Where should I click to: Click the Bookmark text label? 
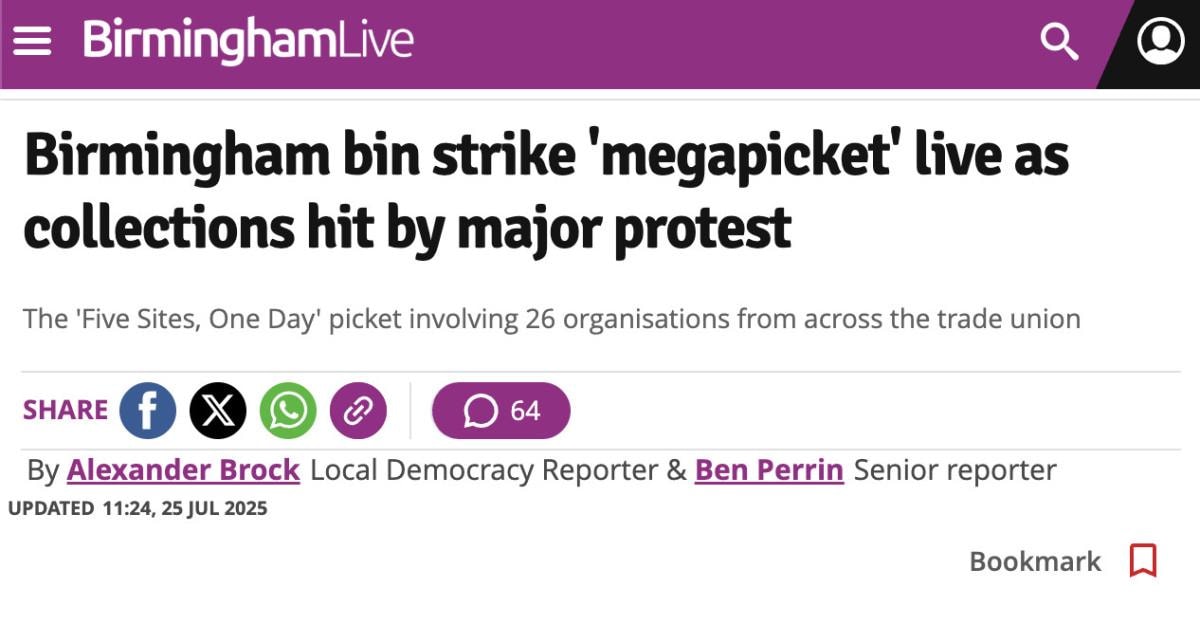coord(1035,562)
